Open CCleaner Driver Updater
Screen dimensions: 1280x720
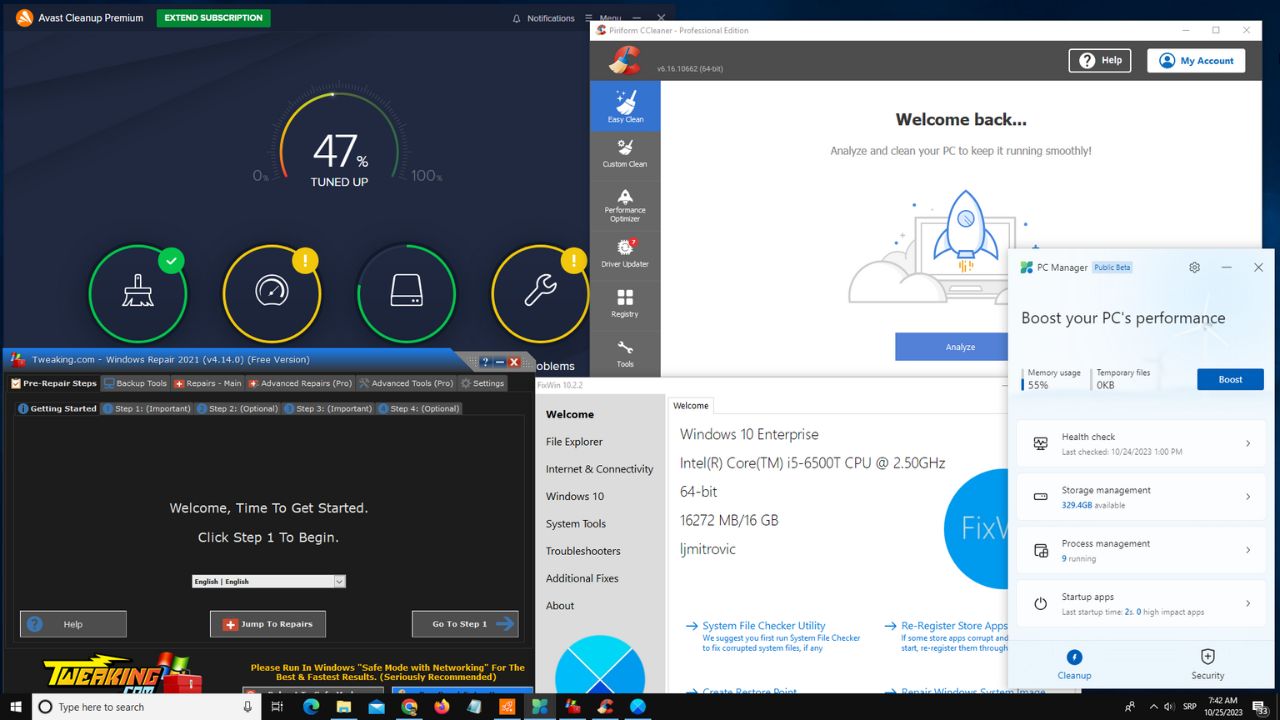tap(625, 253)
